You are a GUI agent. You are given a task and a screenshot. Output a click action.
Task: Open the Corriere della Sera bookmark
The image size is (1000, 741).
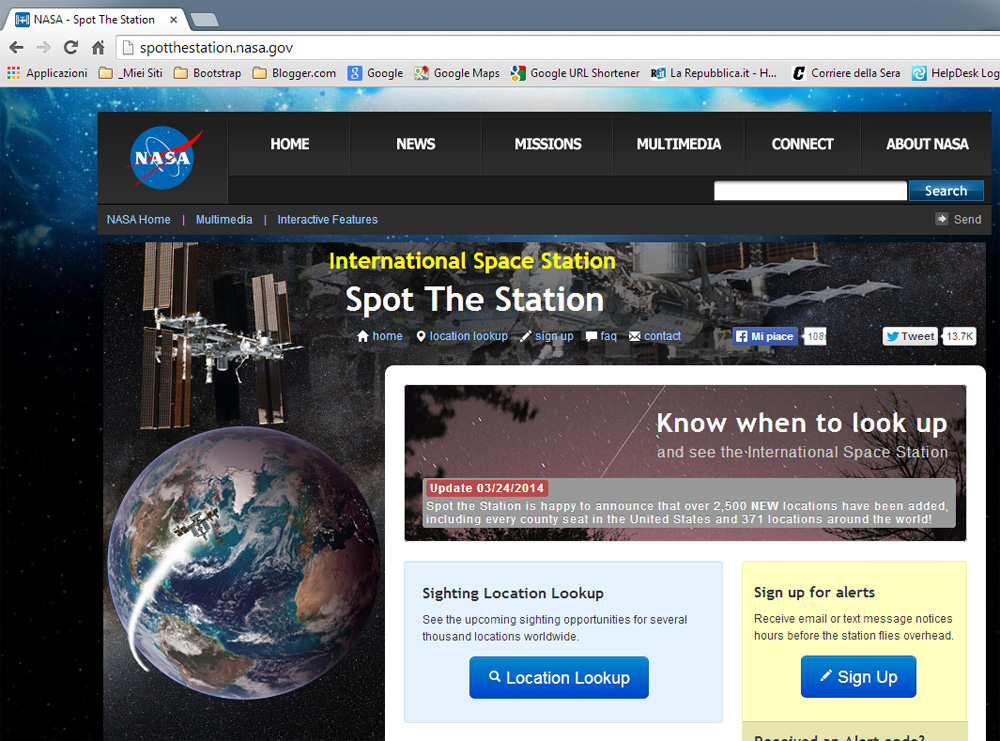[846, 73]
